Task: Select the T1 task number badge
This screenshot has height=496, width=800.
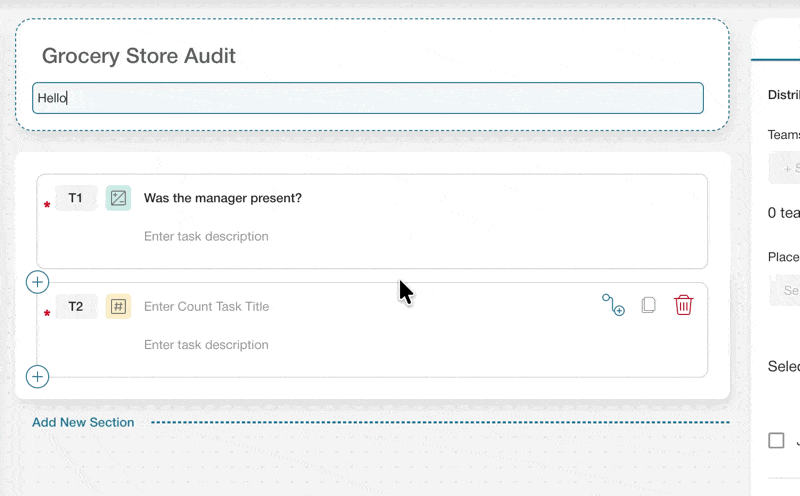Action: [x=76, y=198]
